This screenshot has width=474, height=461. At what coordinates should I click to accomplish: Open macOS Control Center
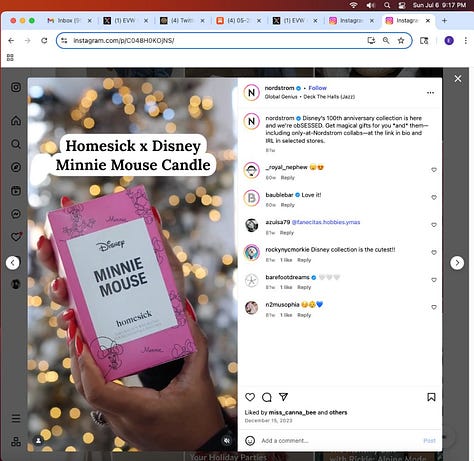402,5
